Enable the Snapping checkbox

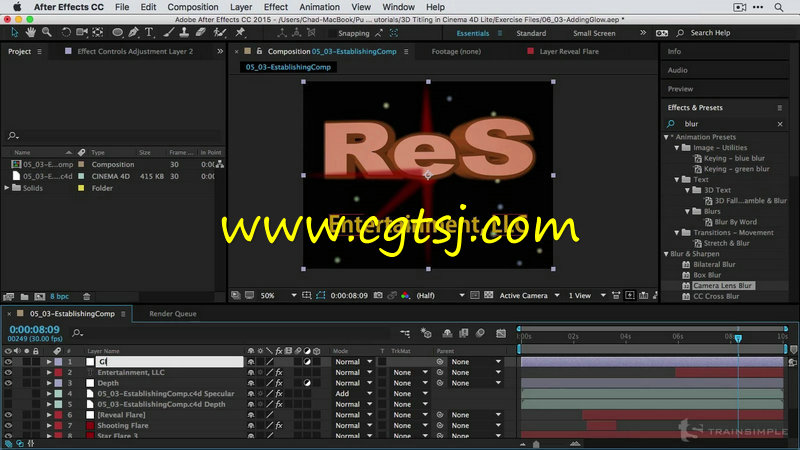coord(332,33)
